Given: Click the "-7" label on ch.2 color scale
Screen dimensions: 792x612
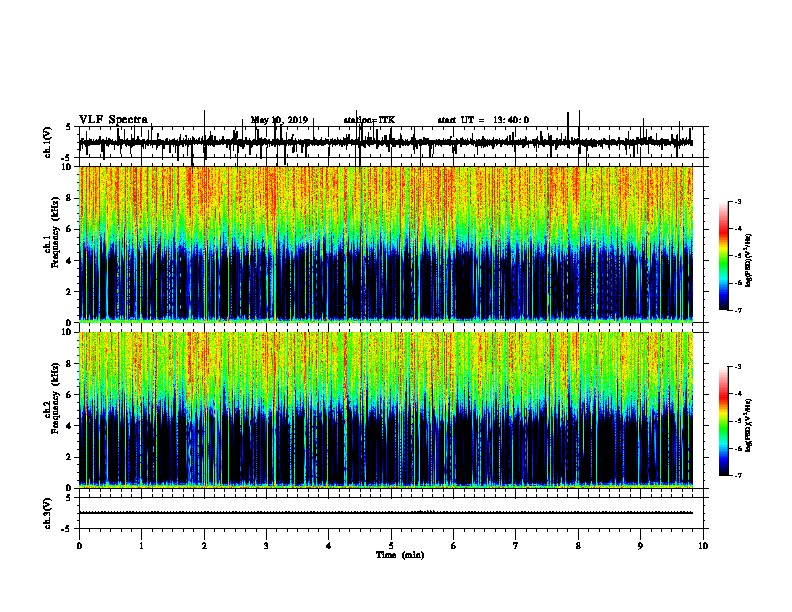Looking at the screenshot, I should (x=738, y=476).
